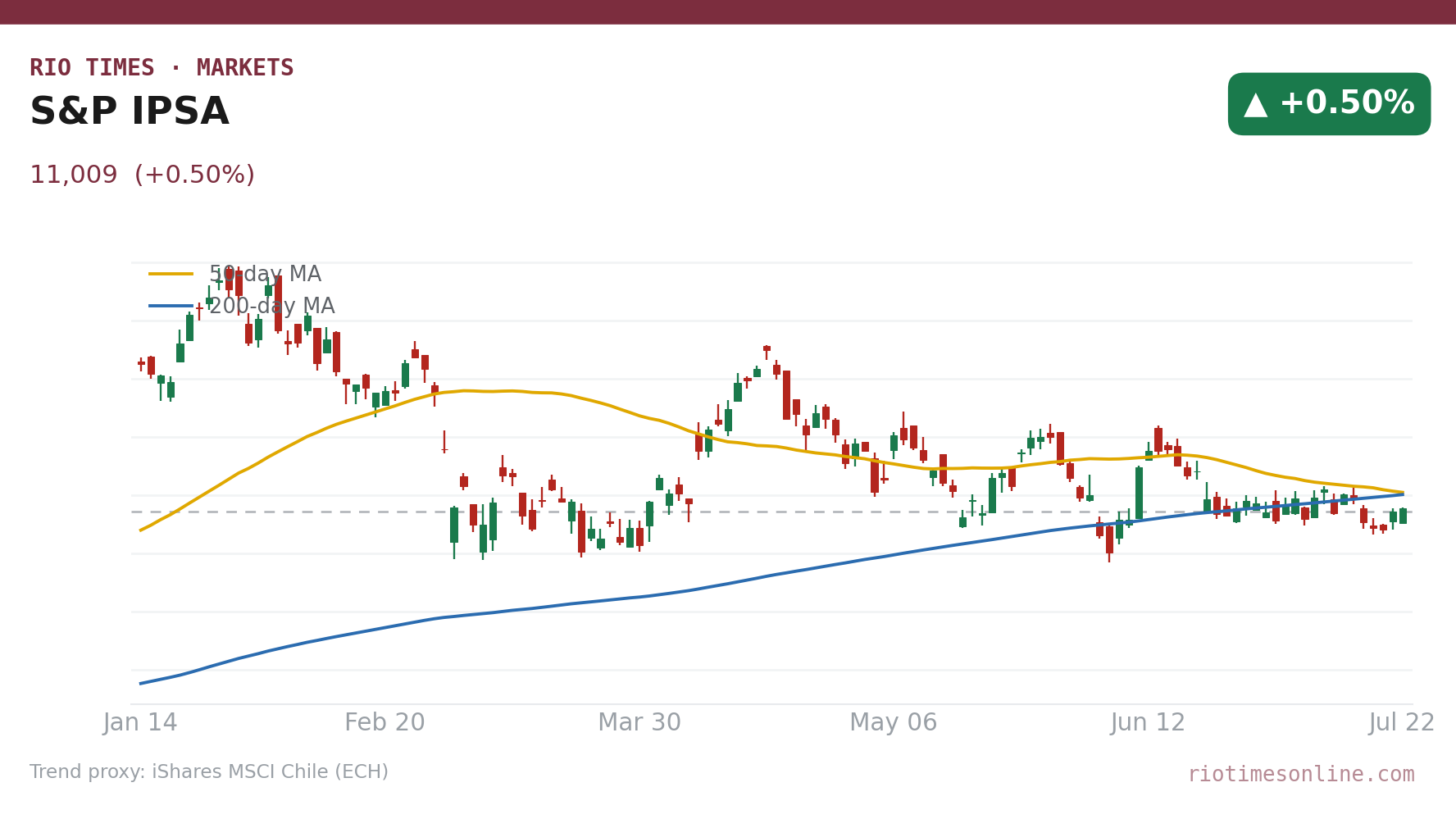1456x819 pixels.
Task: Click the up-triangle icon in the badge
Action: tap(1255, 104)
